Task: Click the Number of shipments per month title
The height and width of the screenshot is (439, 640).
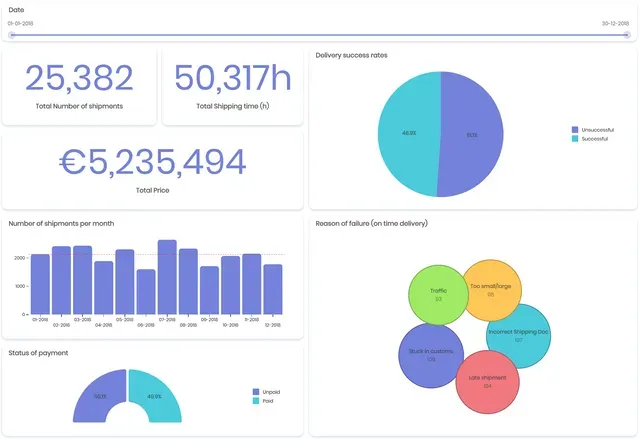Action: coord(61,224)
